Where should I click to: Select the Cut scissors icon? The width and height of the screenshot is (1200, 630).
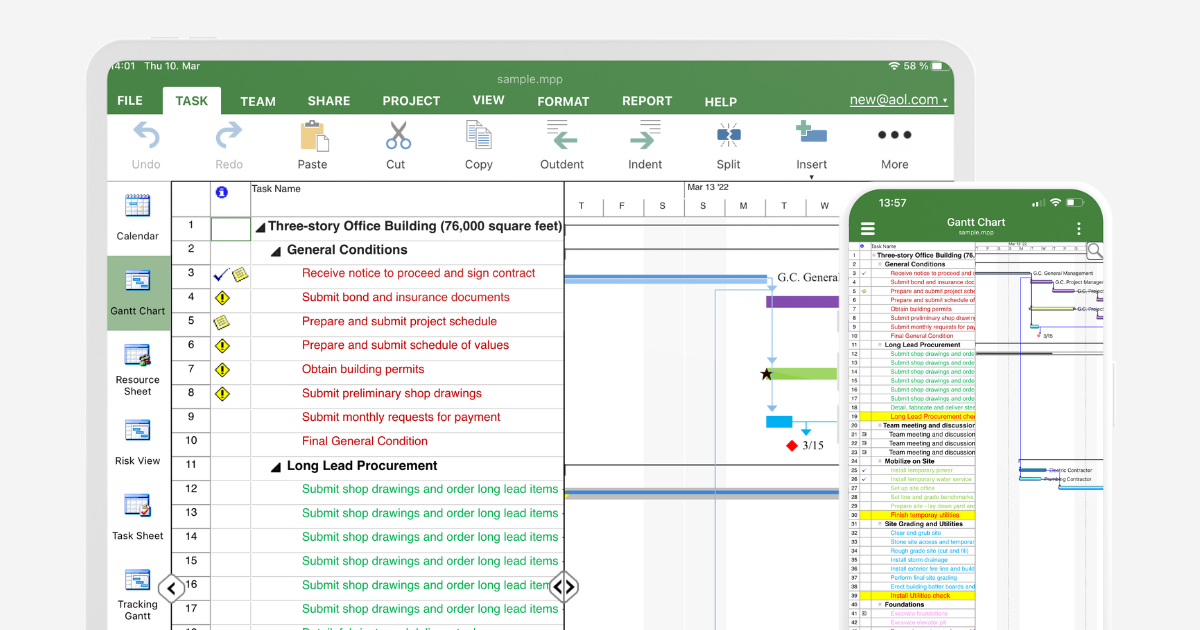click(395, 137)
